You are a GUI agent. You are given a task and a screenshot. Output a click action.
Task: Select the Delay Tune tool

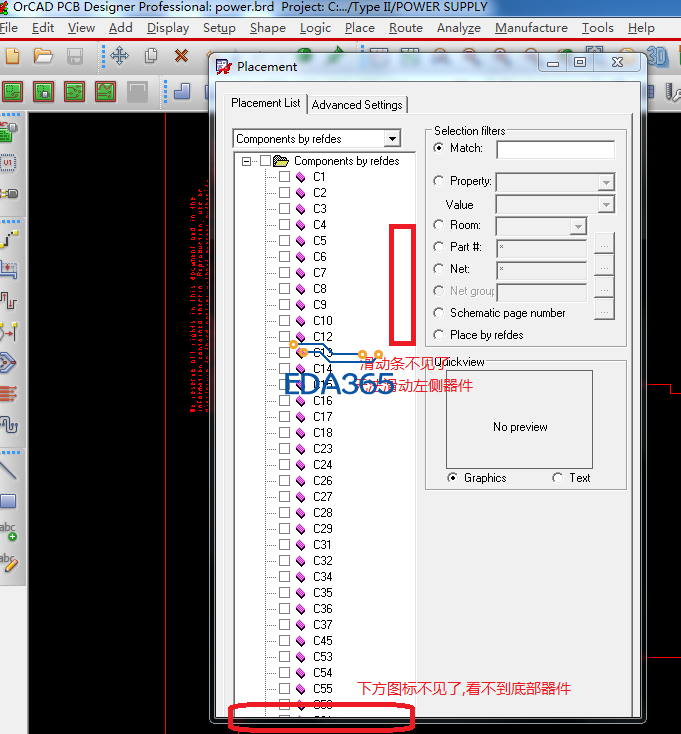(x=8, y=300)
